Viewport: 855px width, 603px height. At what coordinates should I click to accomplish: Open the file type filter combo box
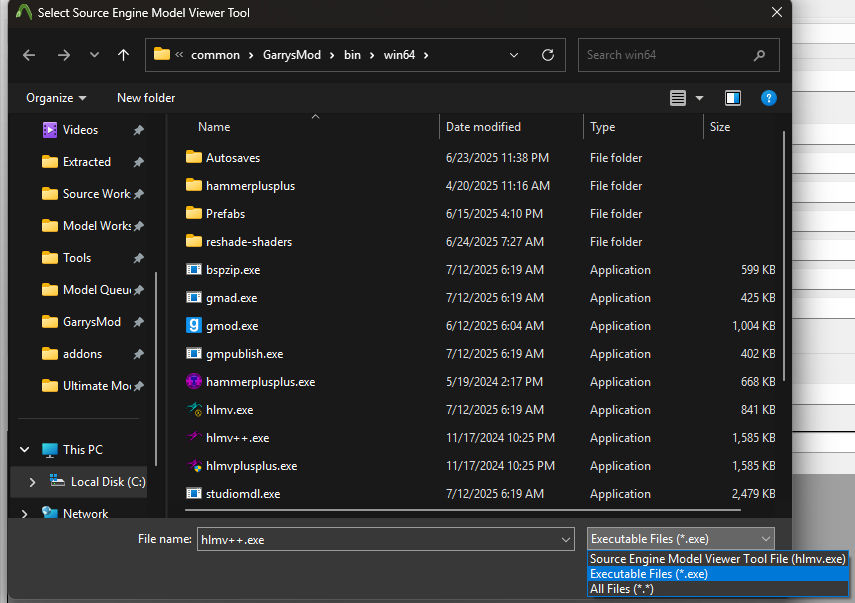pyautogui.click(x=681, y=539)
